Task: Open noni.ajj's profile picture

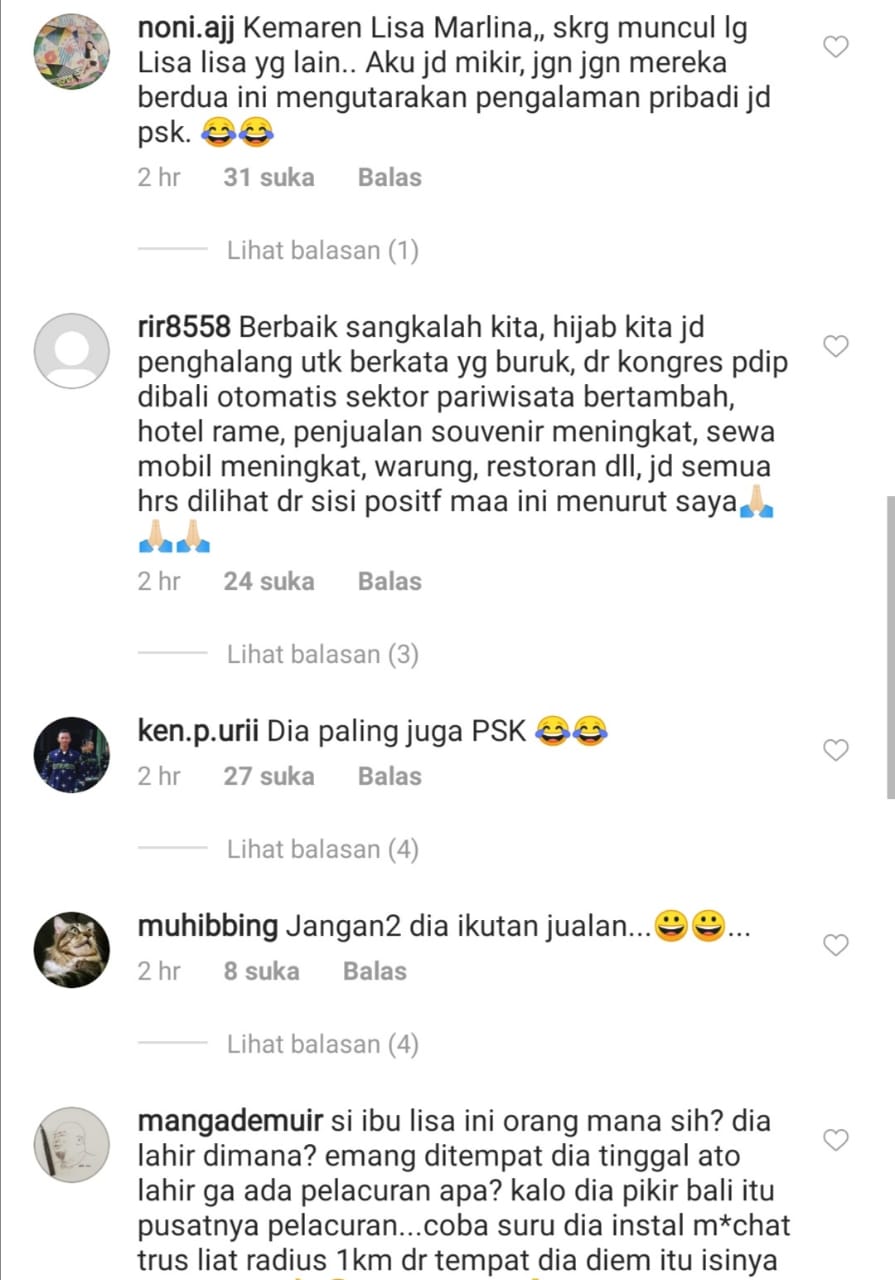Action: pos(72,53)
